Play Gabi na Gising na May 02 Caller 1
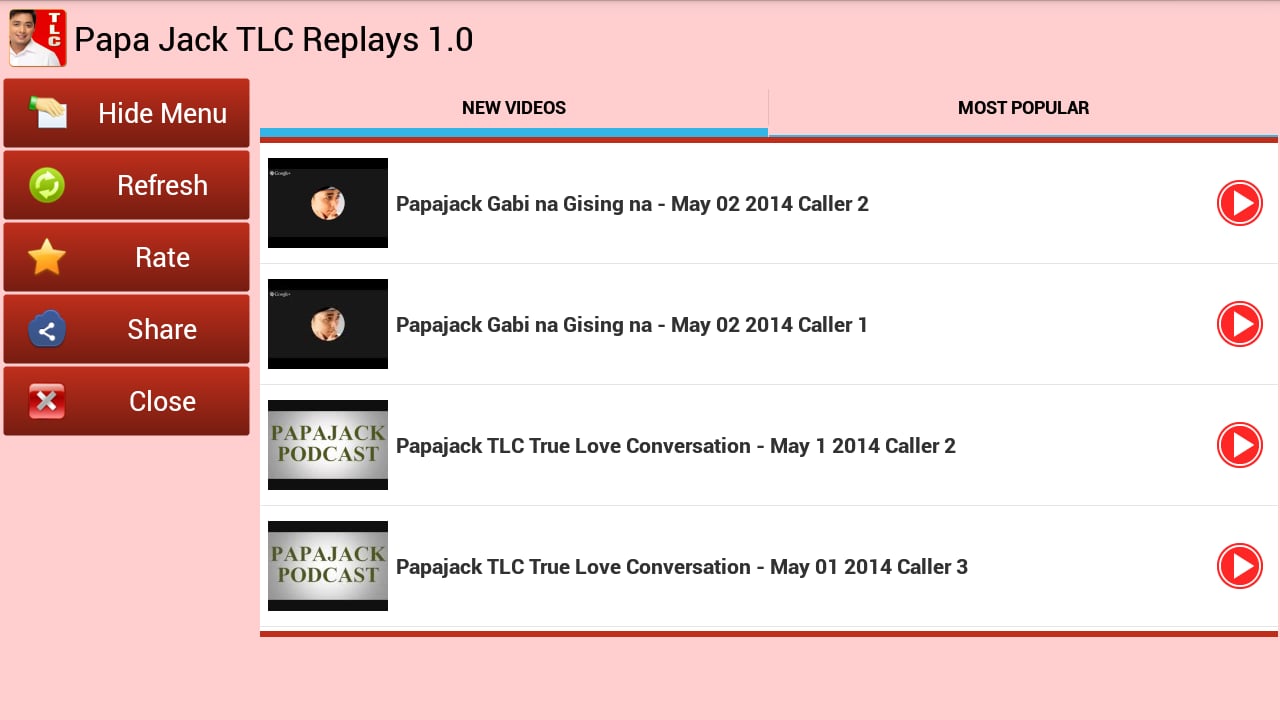Image resolution: width=1280 pixels, height=720 pixels. coord(1240,324)
